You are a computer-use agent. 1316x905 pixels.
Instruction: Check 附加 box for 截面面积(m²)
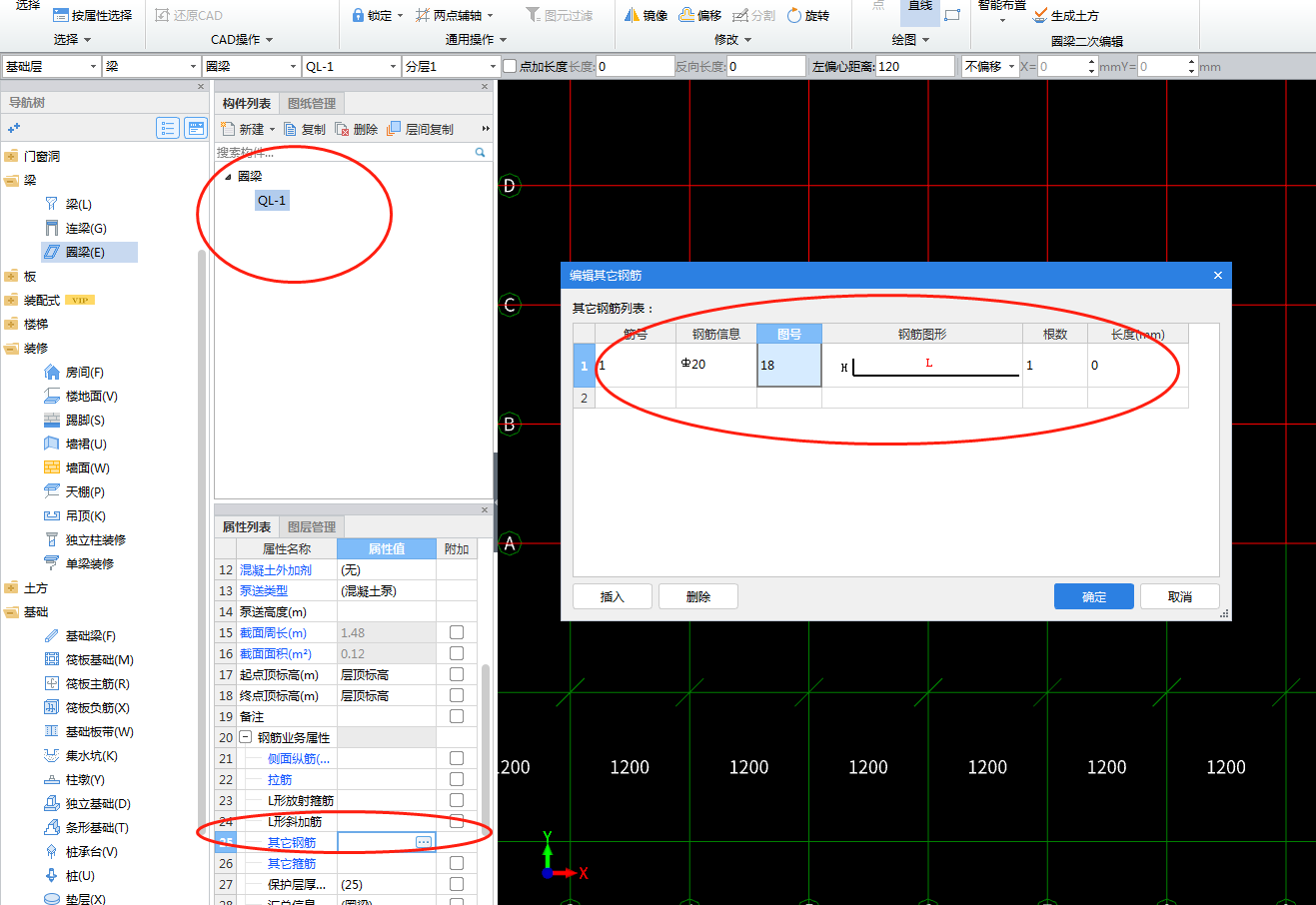point(457,653)
